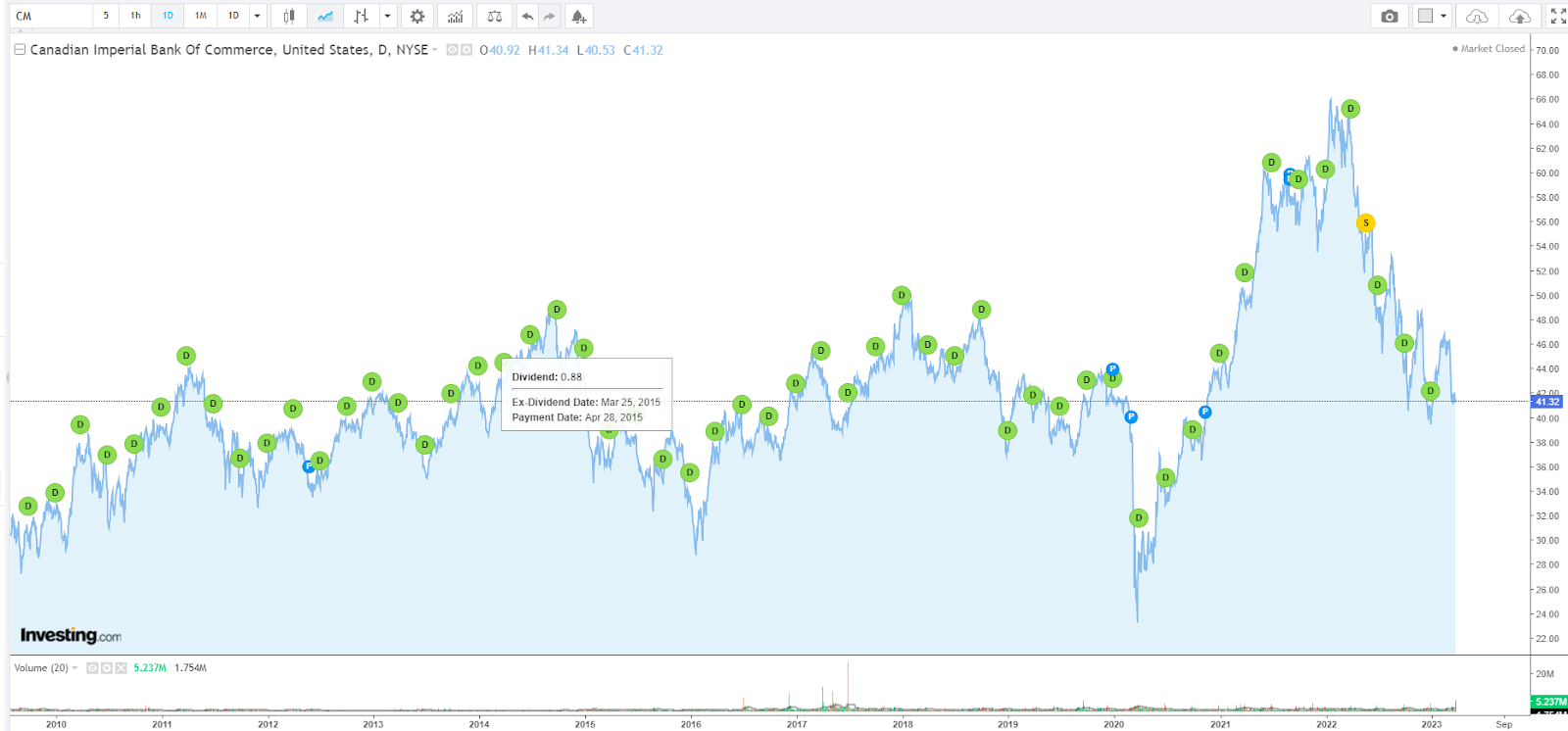This screenshot has width=1568, height=731.
Task: Select the 5 minute interval
Action: 106,16
